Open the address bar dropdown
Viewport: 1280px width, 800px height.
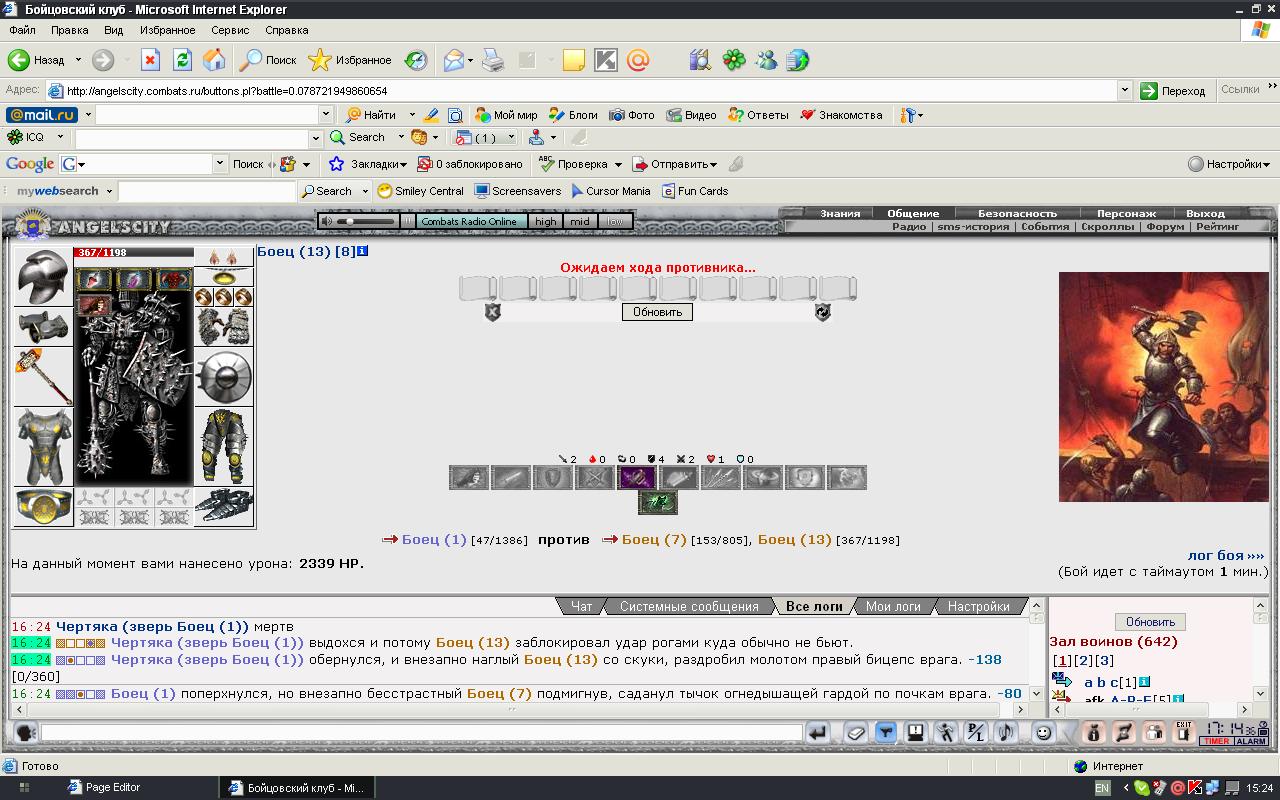point(1124,90)
